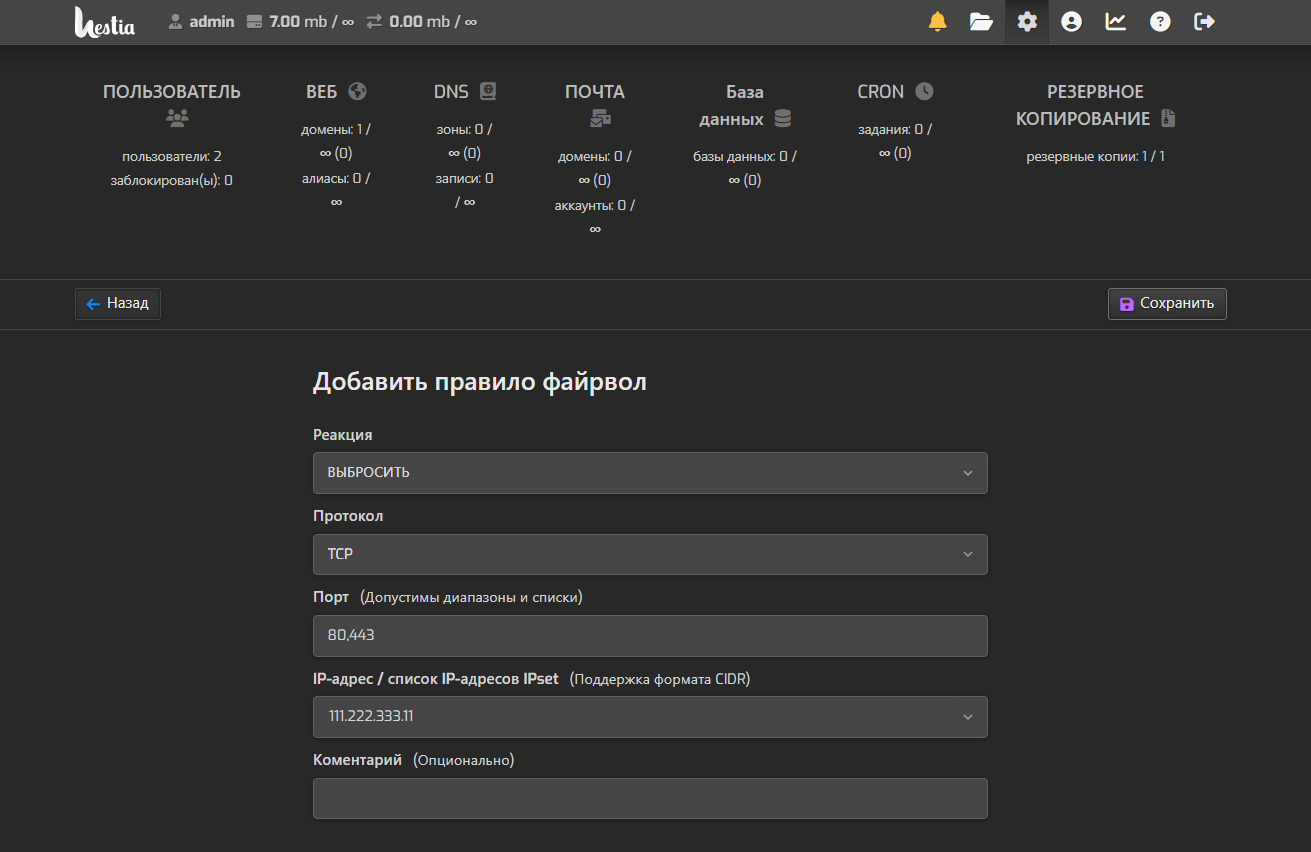Open the notifications bell
The width and height of the screenshot is (1311, 852).
tap(937, 22)
